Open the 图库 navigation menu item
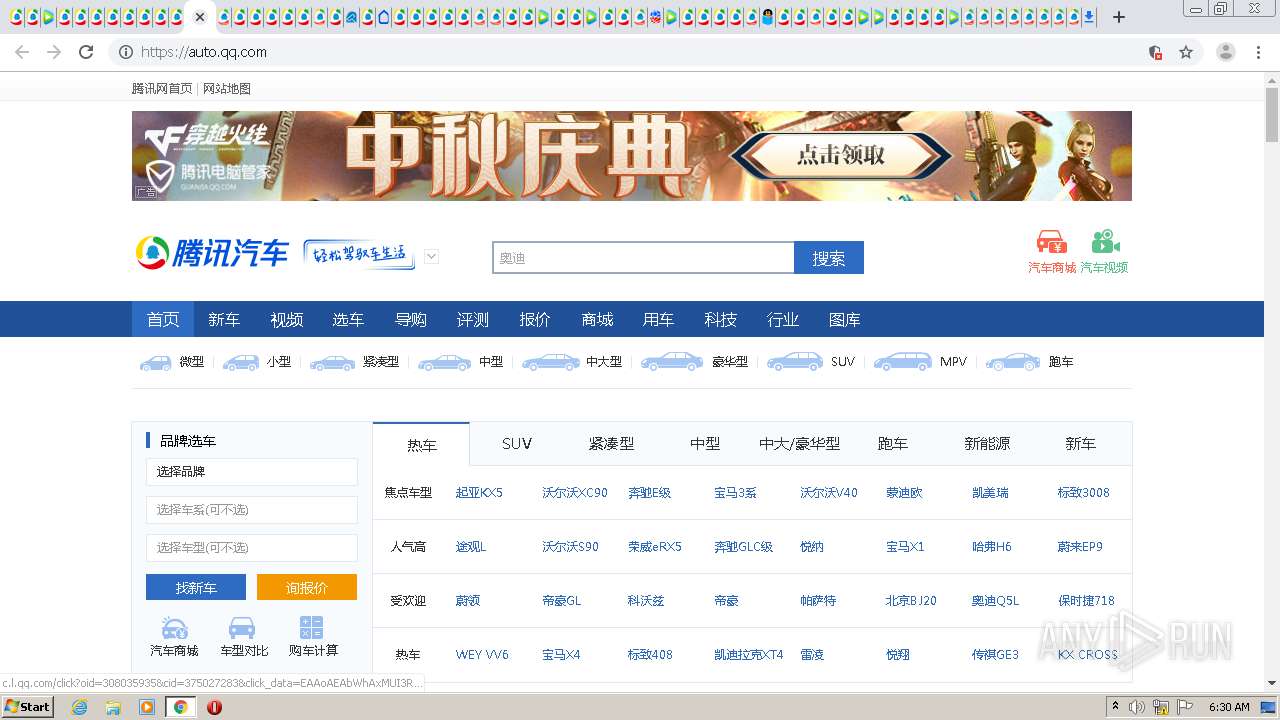This screenshot has width=1280, height=720. pos(845,319)
